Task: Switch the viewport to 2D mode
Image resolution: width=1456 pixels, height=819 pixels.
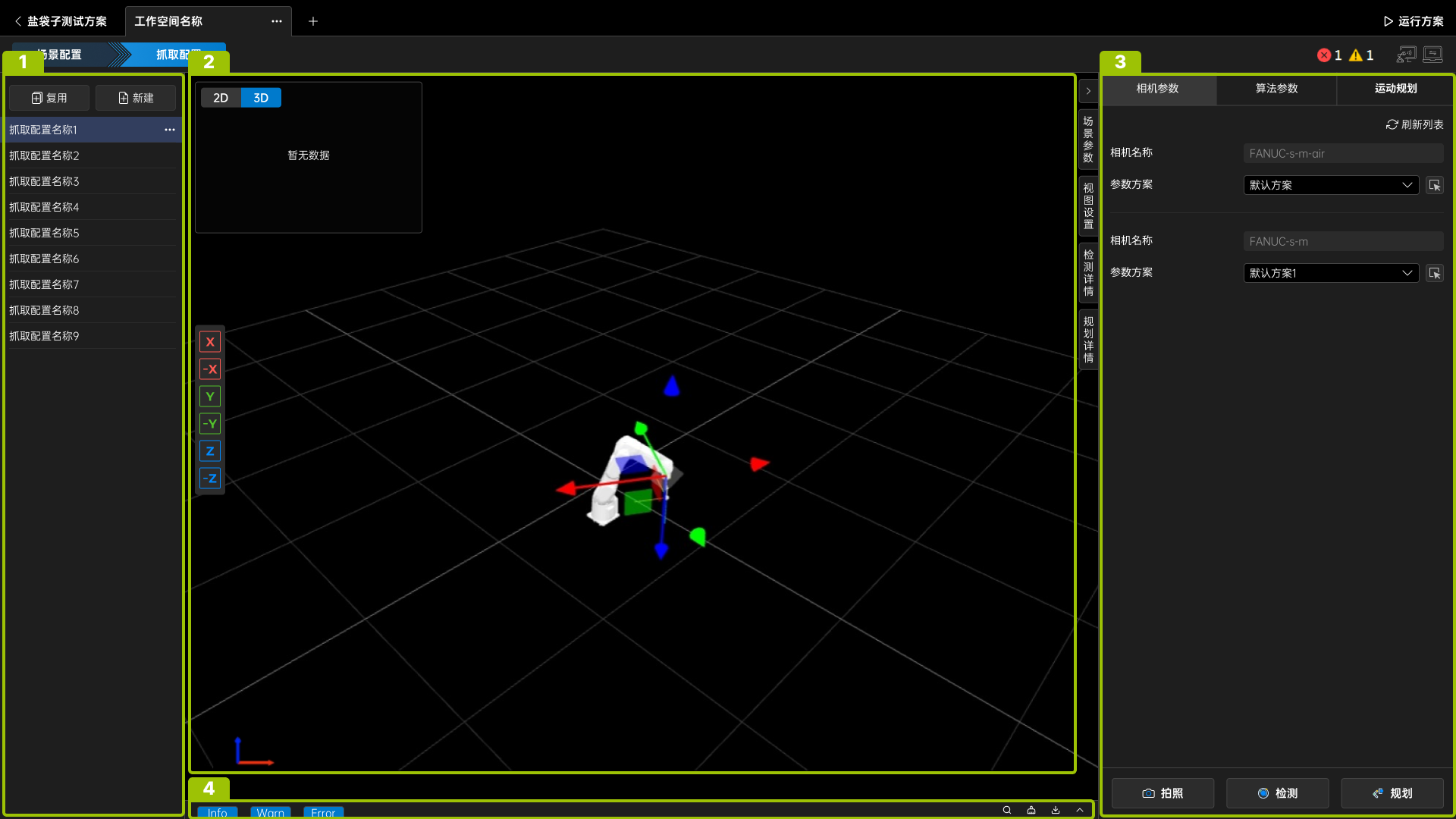Action: click(221, 98)
